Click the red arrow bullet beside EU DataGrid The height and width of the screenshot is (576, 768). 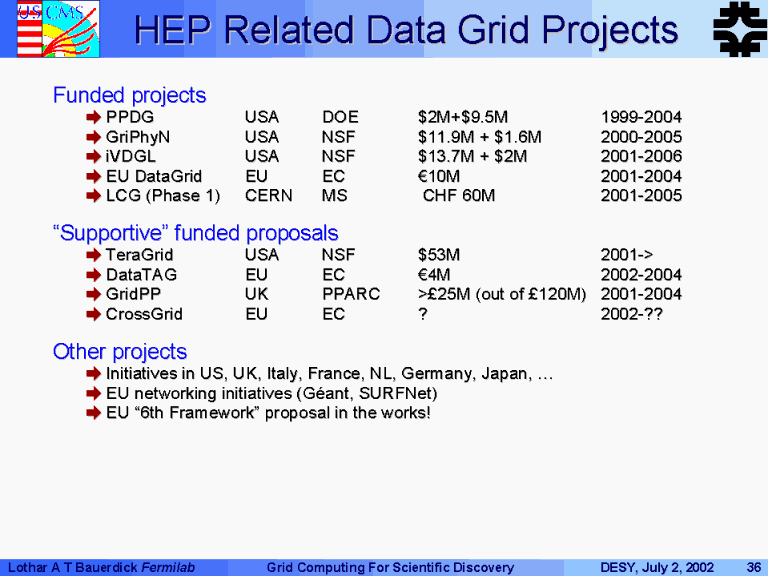coord(93,176)
